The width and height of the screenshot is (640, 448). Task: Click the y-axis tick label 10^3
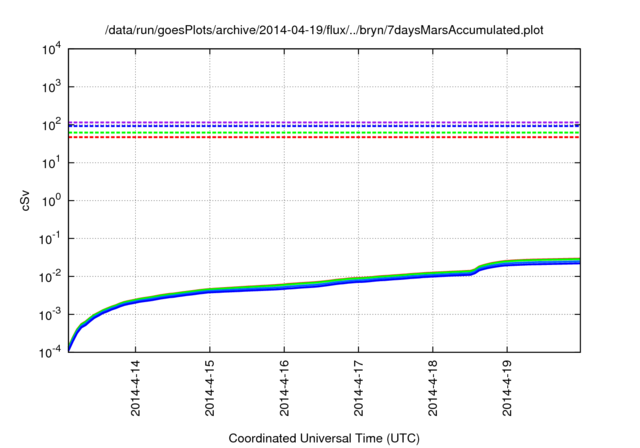coord(51,87)
